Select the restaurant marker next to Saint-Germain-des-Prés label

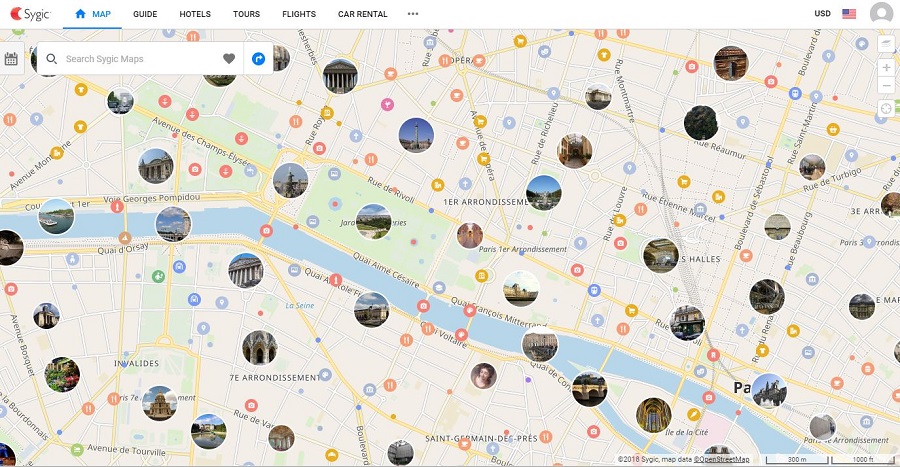tap(546, 437)
